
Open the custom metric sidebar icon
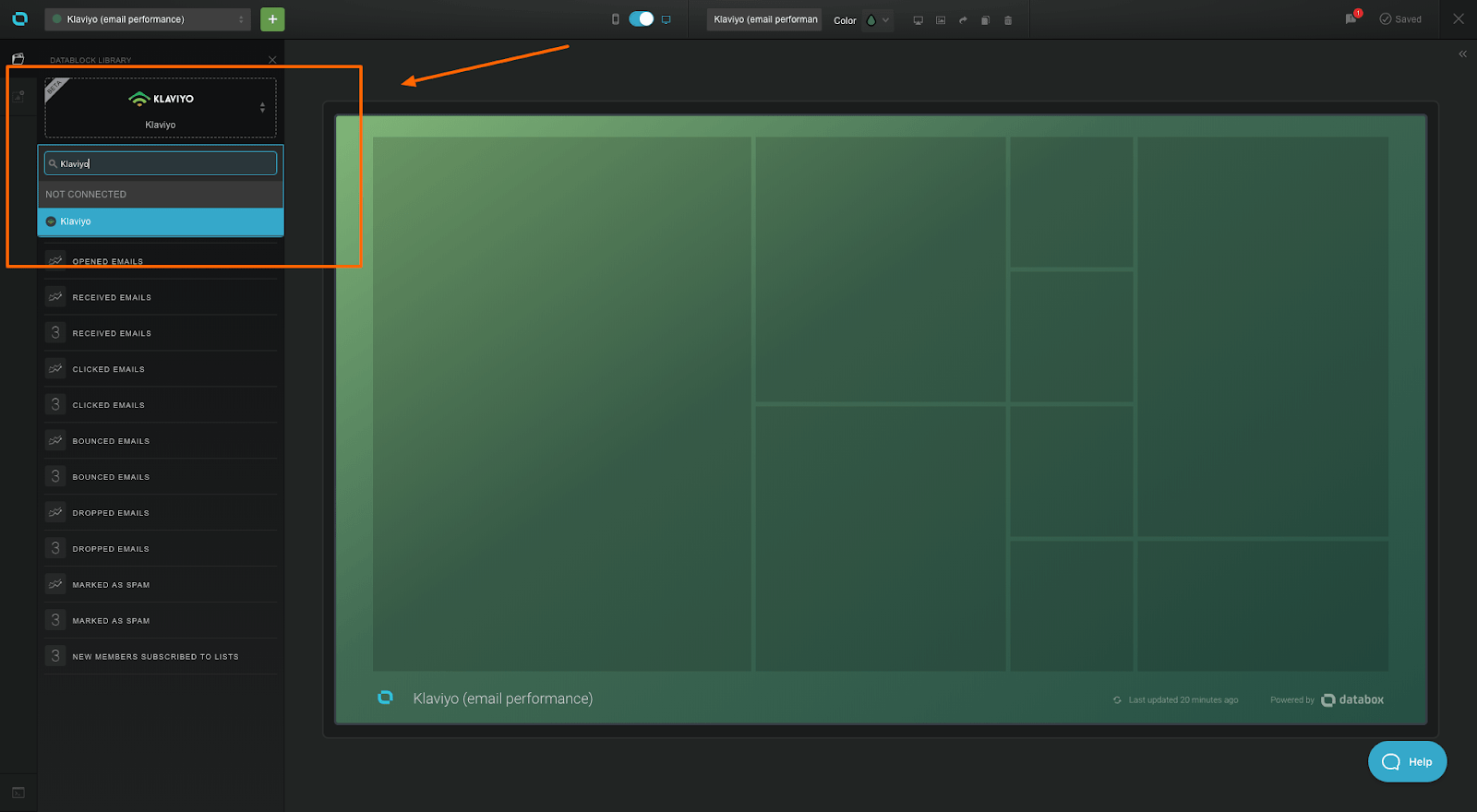18,95
